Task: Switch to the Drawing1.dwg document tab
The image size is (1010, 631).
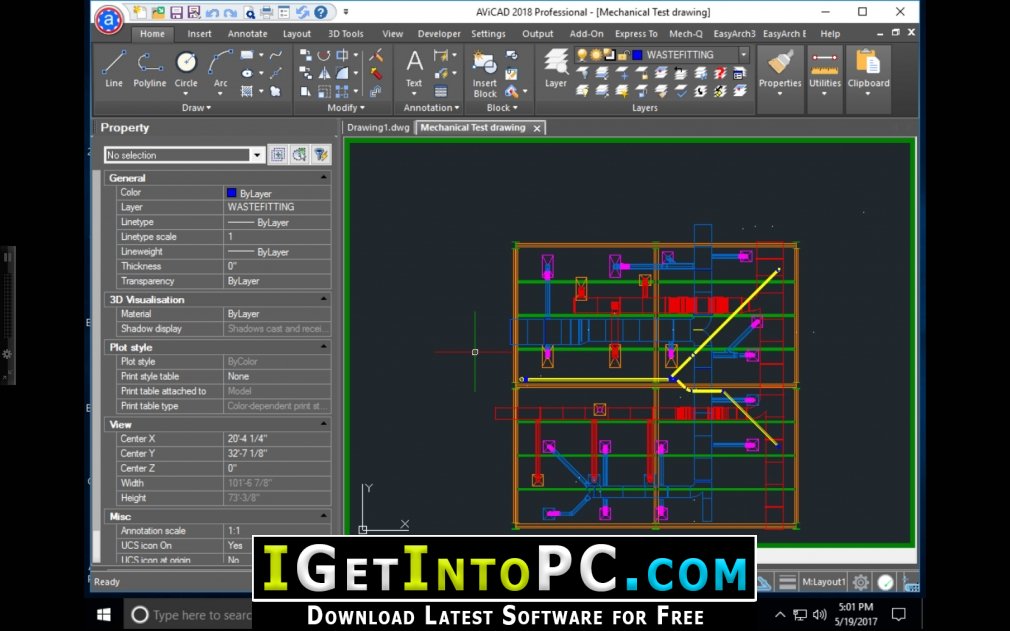Action: pyautogui.click(x=378, y=127)
